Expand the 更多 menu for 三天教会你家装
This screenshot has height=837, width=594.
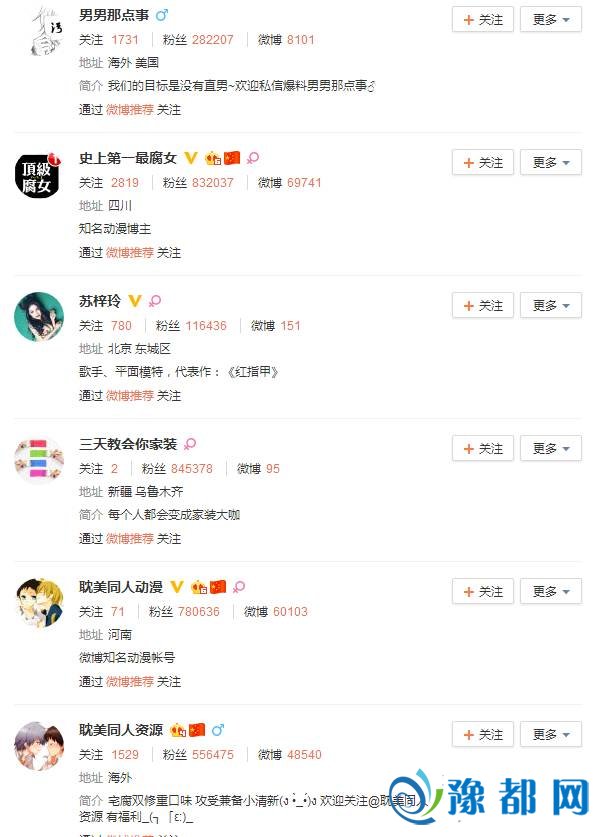pyautogui.click(x=551, y=449)
